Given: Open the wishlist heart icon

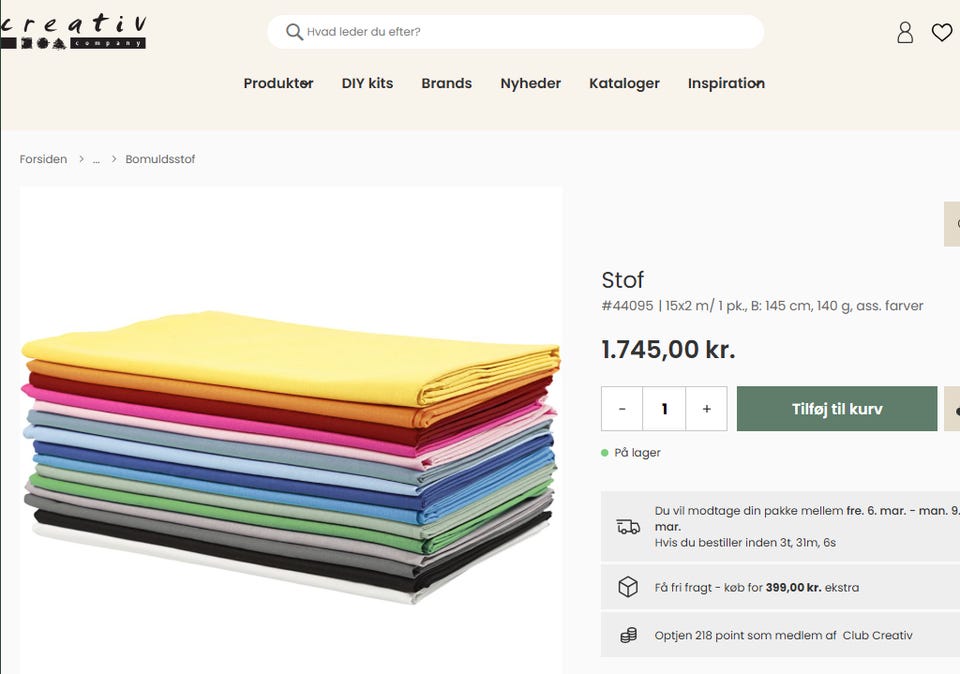Looking at the screenshot, I should pyautogui.click(x=942, y=33).
